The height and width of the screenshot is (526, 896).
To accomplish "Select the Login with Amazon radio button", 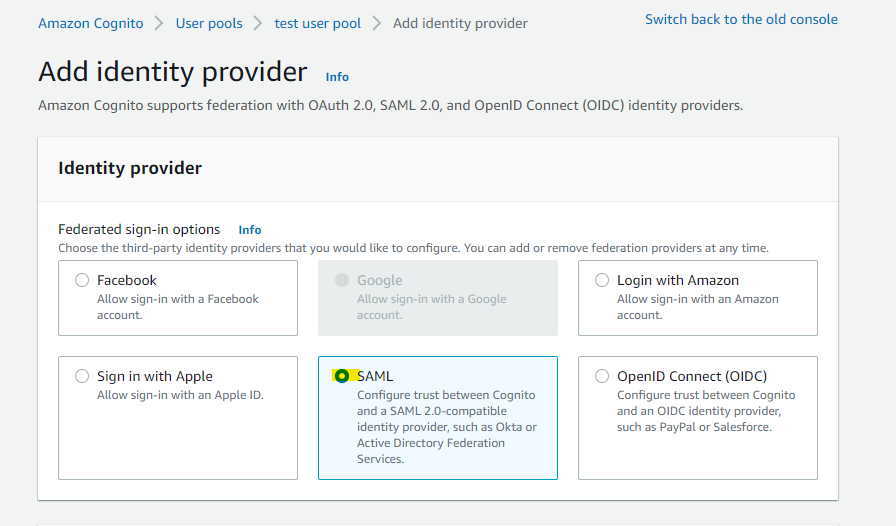I will (602, 280).
